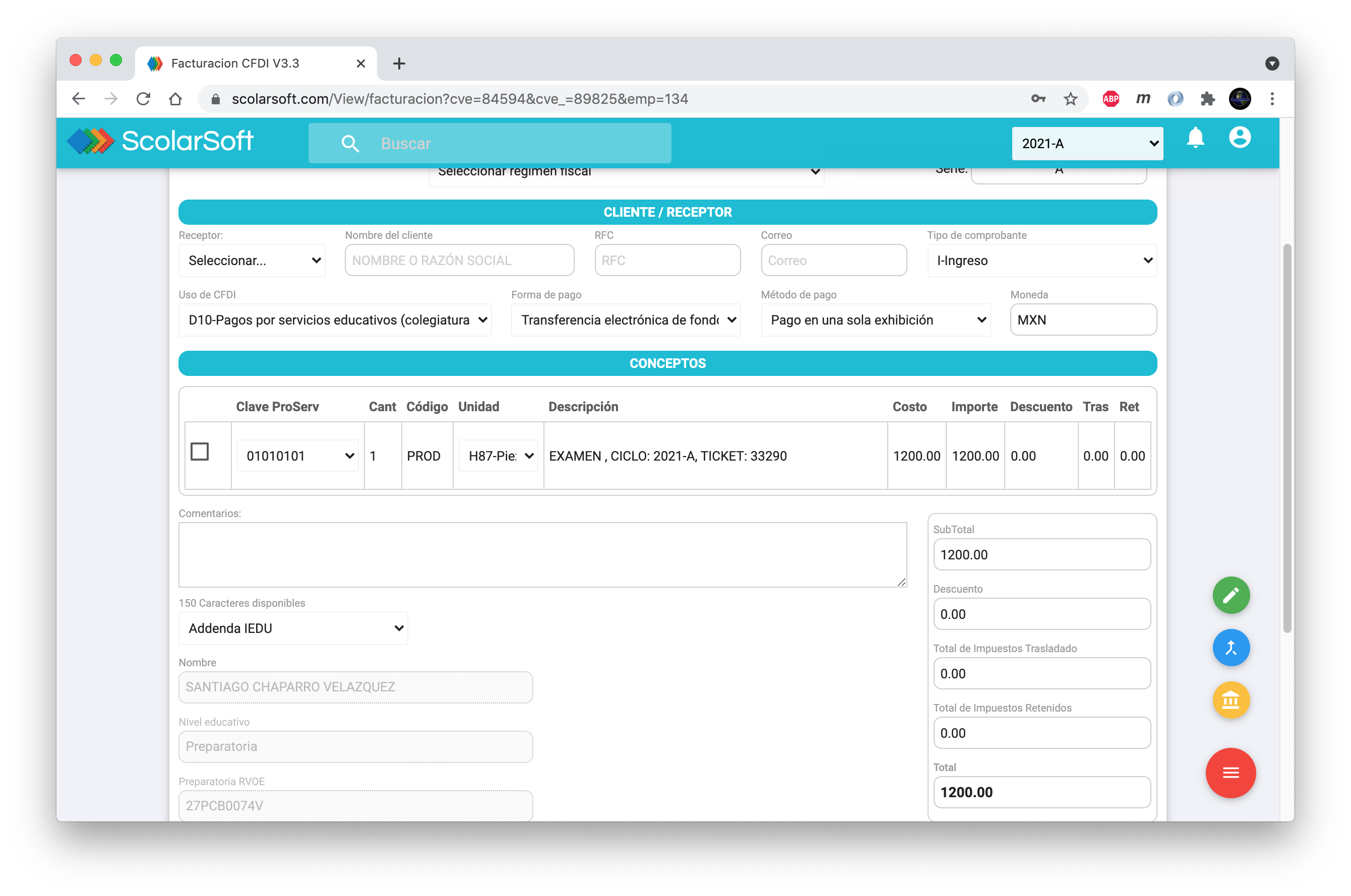Click the CLIENTE / RECEPTOR section header

(x=667, y=212)
